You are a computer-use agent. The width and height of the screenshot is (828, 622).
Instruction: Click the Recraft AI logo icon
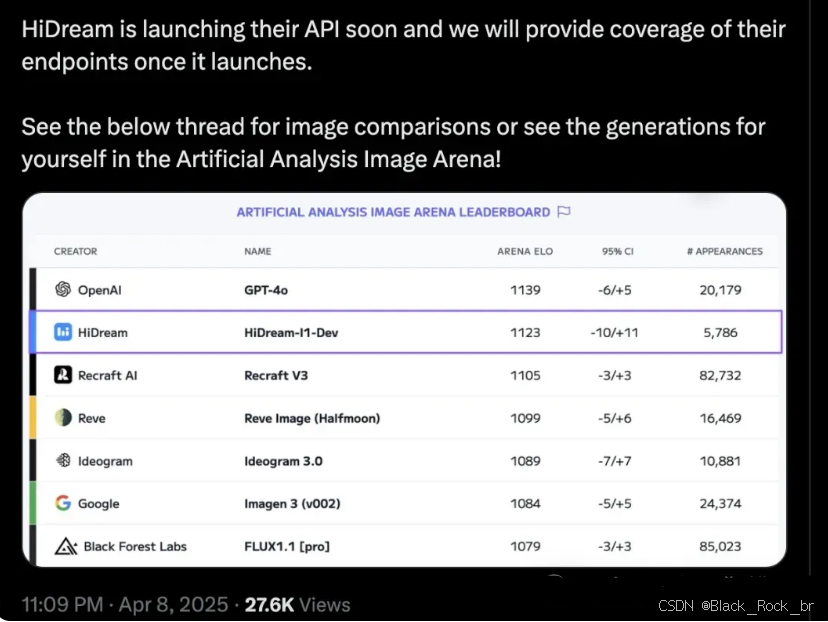[x=63, y=375]
